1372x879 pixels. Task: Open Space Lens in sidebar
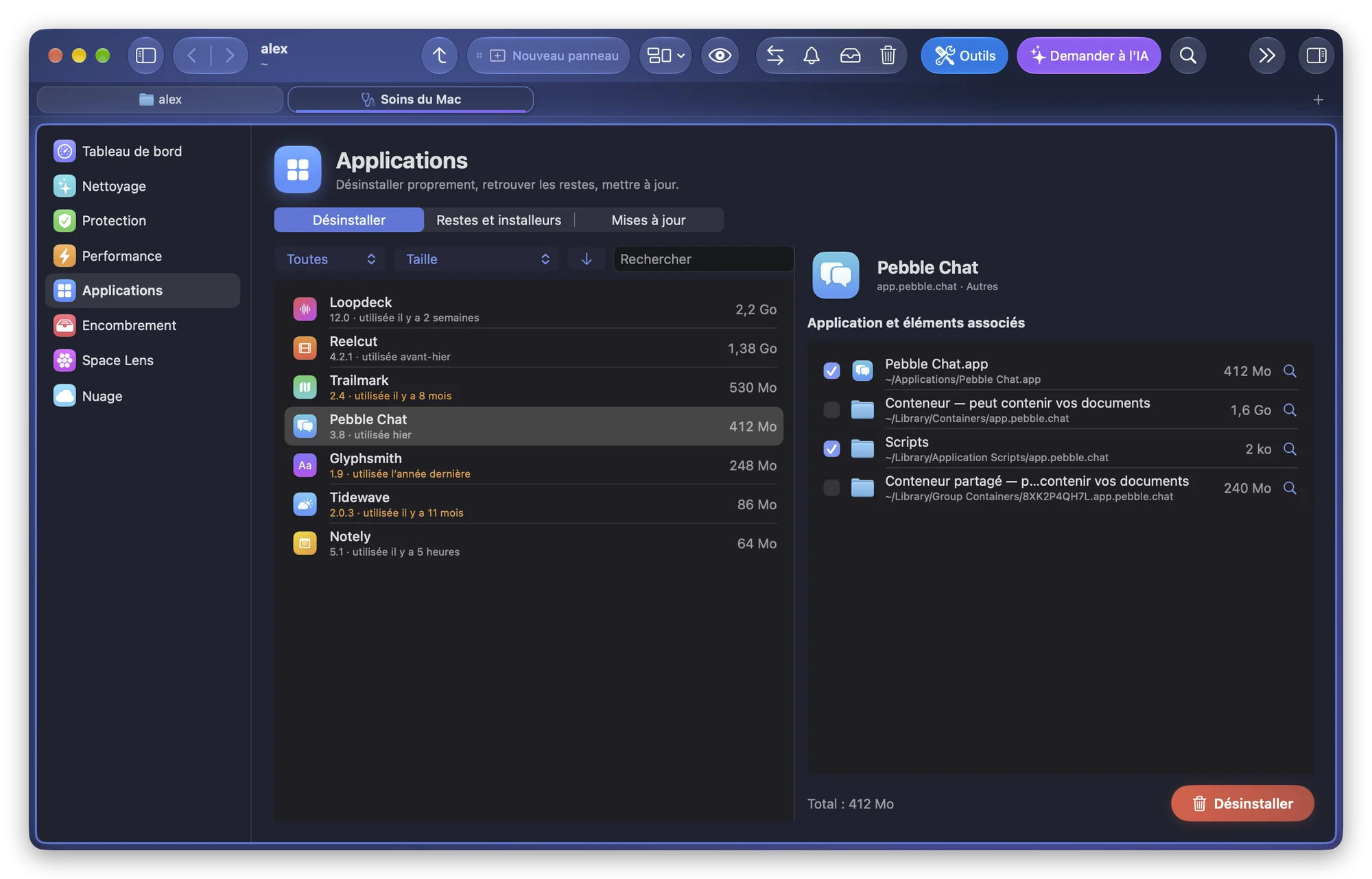point(143,361)
